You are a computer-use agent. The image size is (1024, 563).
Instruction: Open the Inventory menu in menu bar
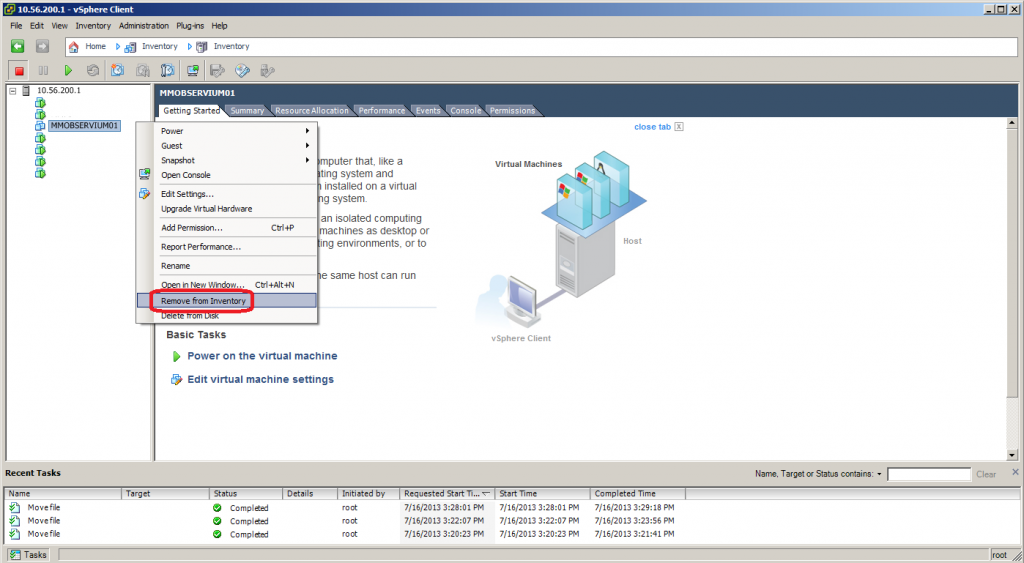(93, 25)
